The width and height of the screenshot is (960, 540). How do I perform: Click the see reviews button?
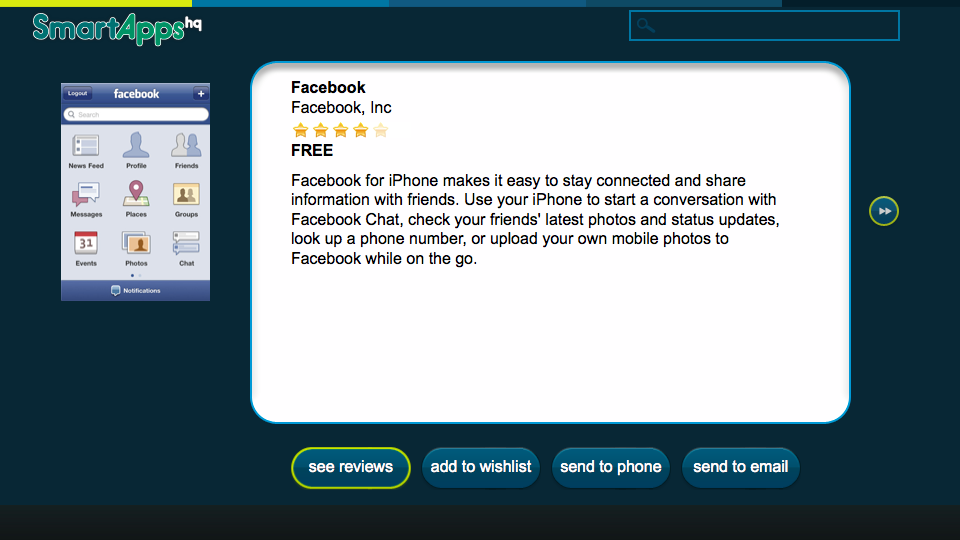pyautogui.click(x=351, y=468)
